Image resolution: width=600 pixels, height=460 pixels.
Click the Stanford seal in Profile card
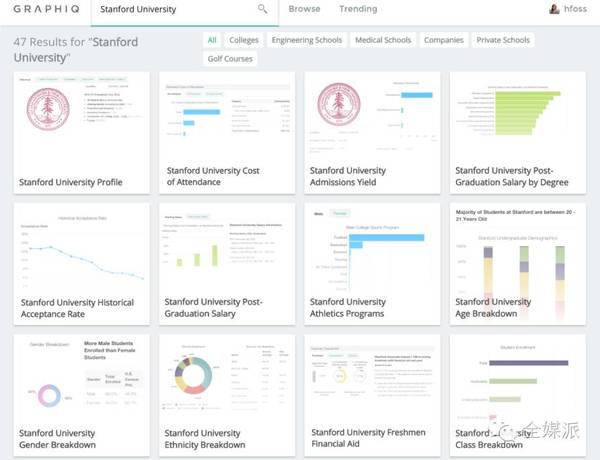point(48,109)
